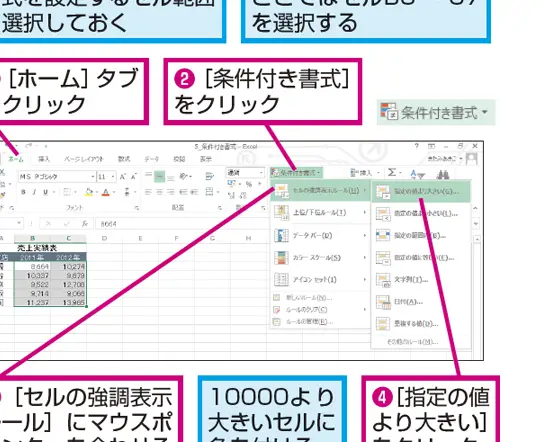The height and width of the screenshot is (442, 540).
Task: Click the percent style icon
Action: coord(249,184)
